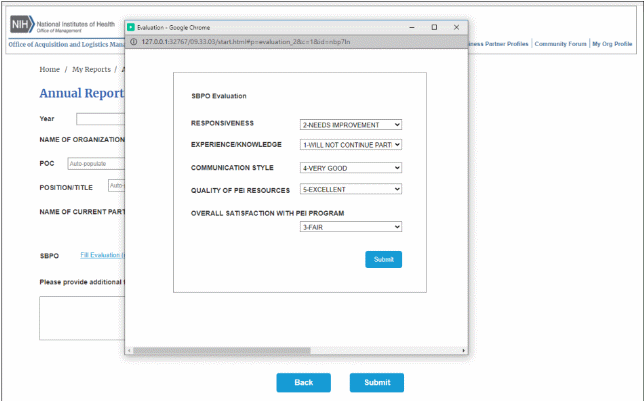Viewport: 644px width, 401px height.
Task: Open the Communication Style dropdown
Action: 350,168
